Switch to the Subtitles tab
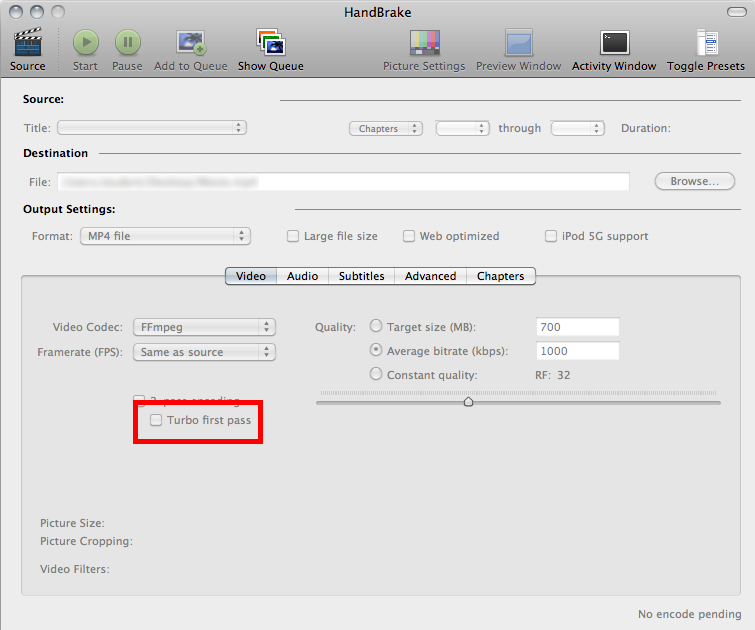 pos(362,276)
